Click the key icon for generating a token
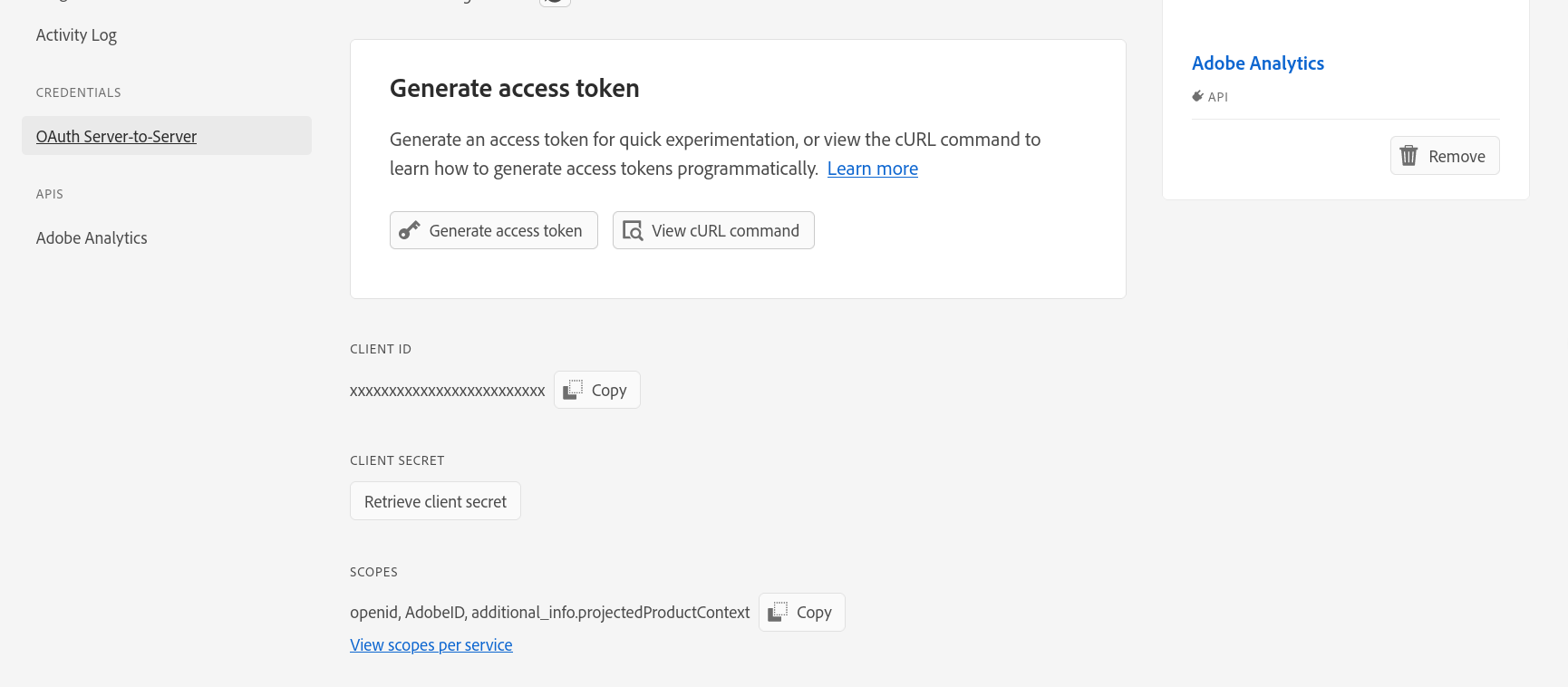Viewport: 1568px width, 687px height. [x=410, y=230]
